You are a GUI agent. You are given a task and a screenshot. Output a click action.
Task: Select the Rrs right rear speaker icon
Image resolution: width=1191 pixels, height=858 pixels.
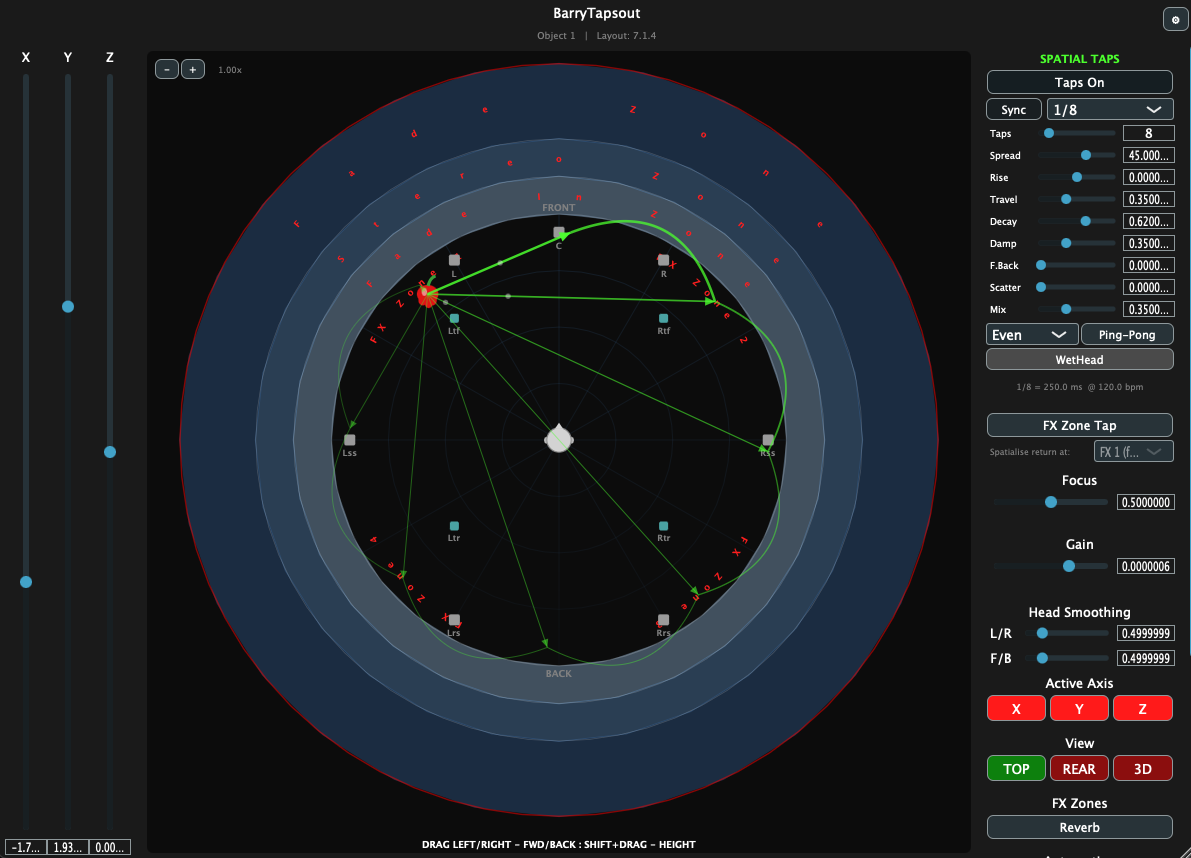pos(663,620)
